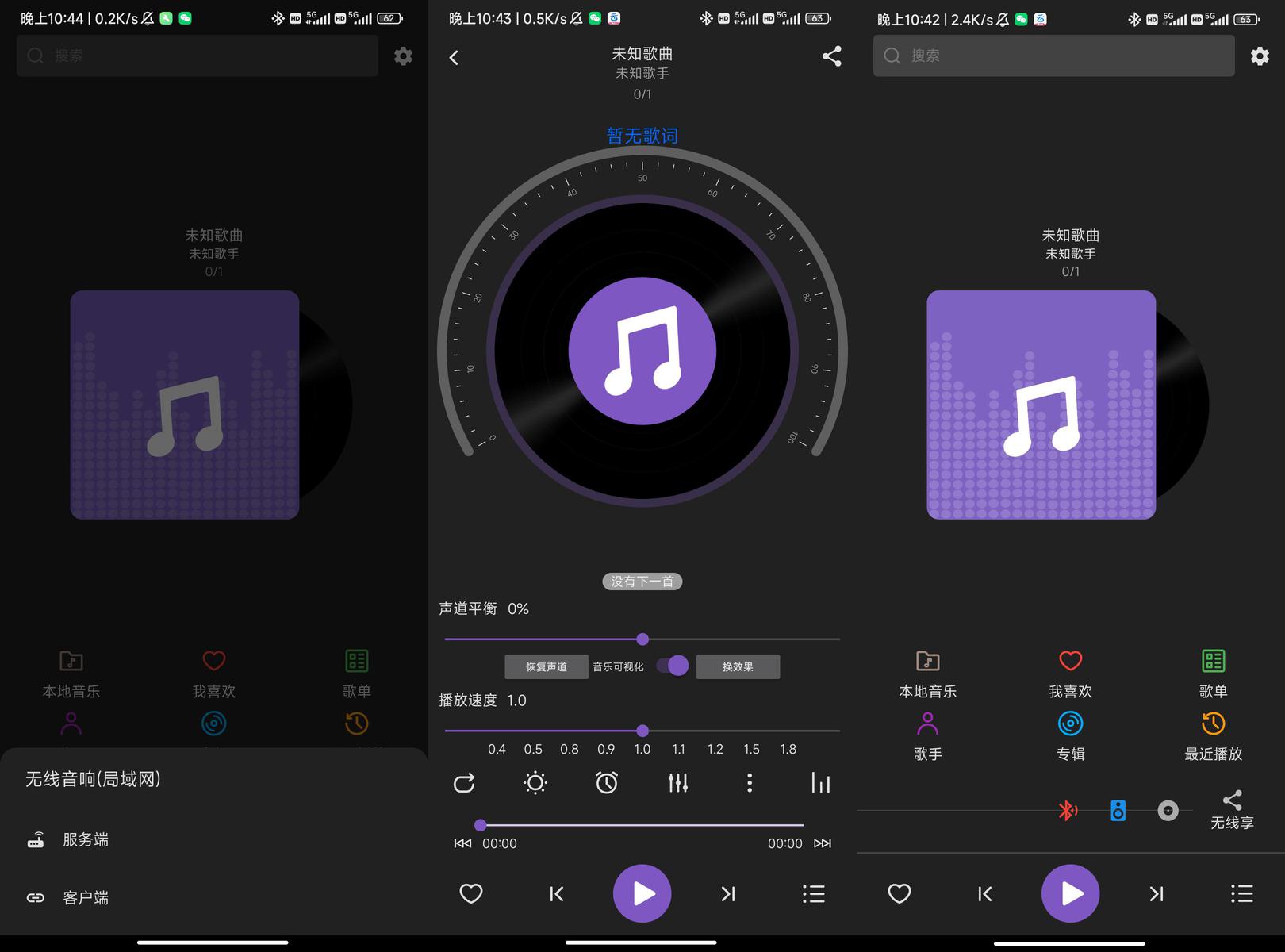
Task: Tap the brightness sun icon
Action: tap(535, 783)
